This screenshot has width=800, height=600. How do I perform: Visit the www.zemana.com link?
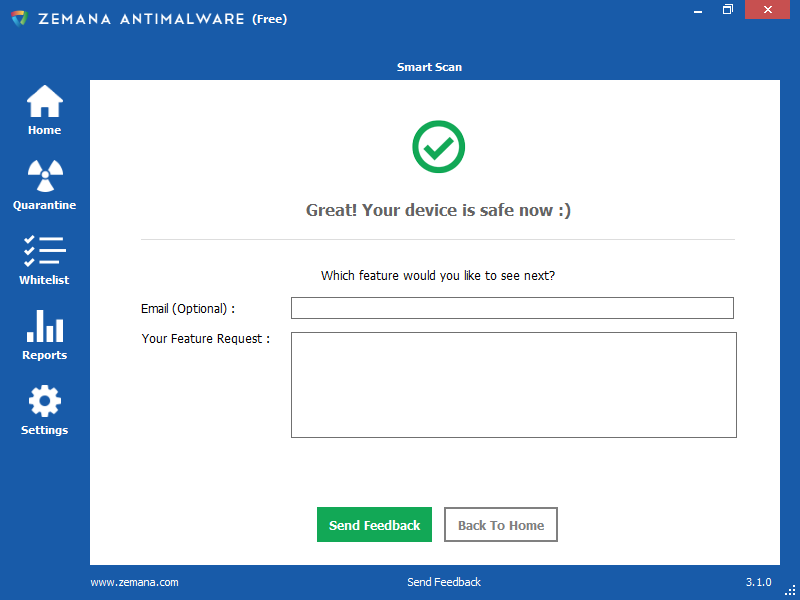click(x=134, y=581)
